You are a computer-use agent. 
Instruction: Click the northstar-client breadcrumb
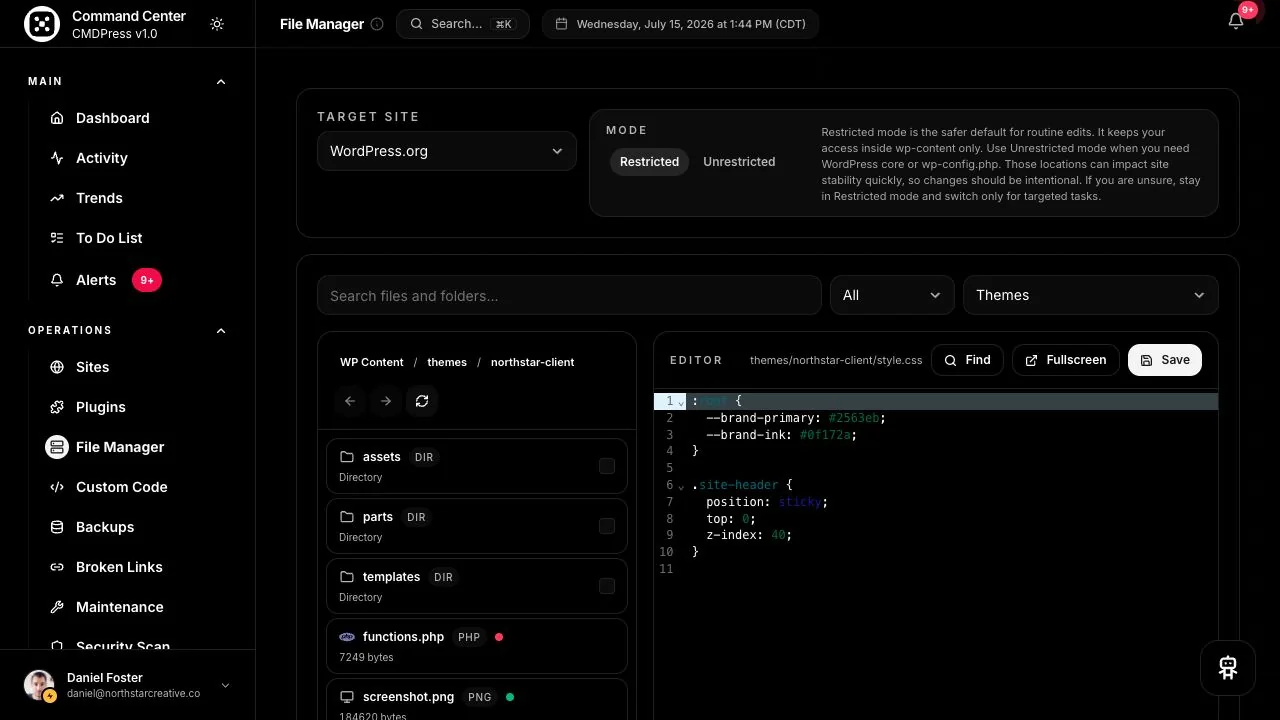click(x=532, y=362)
